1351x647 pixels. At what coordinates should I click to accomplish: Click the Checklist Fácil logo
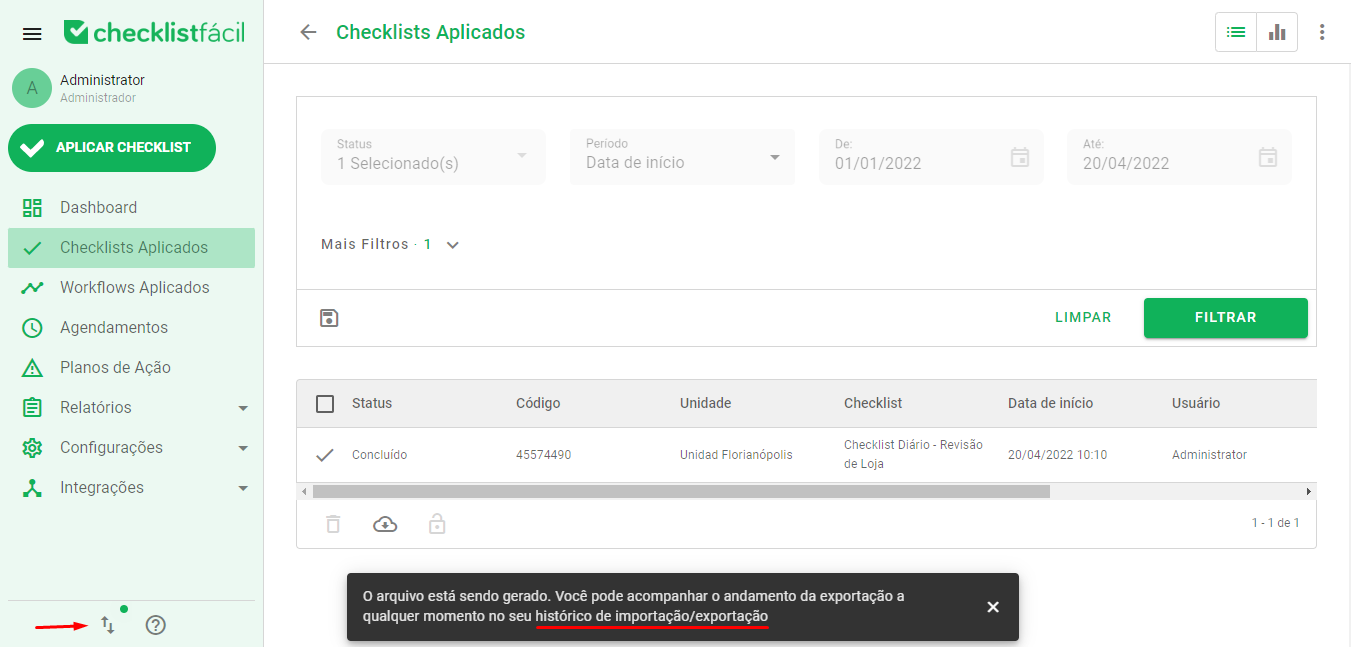154,32
